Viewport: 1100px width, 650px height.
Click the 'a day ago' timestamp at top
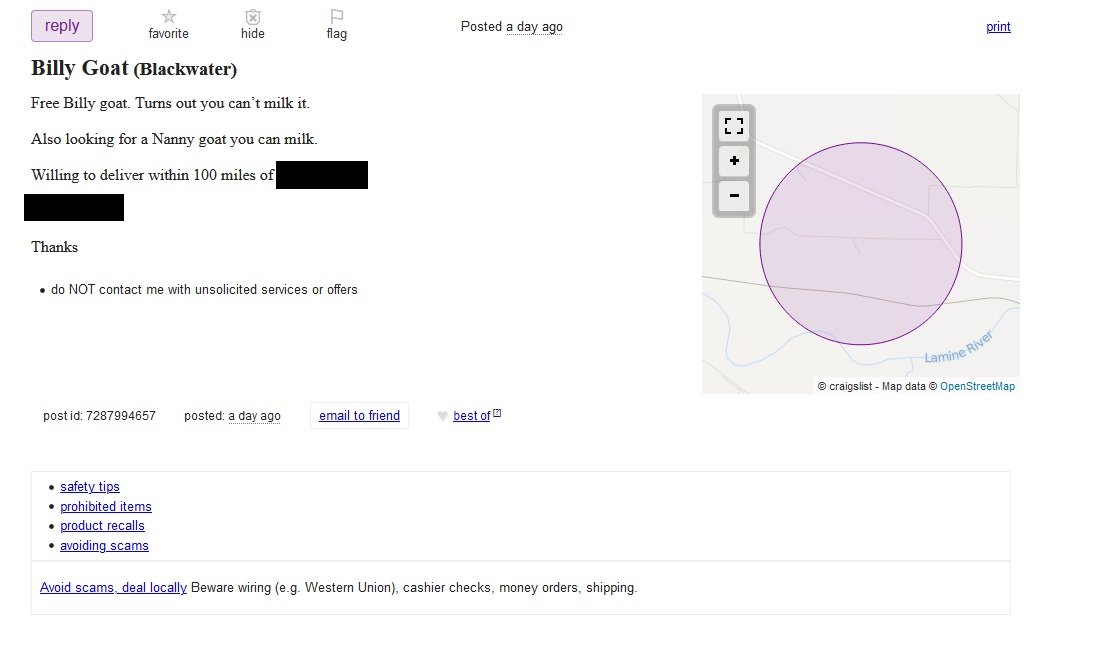click(535, 27)
